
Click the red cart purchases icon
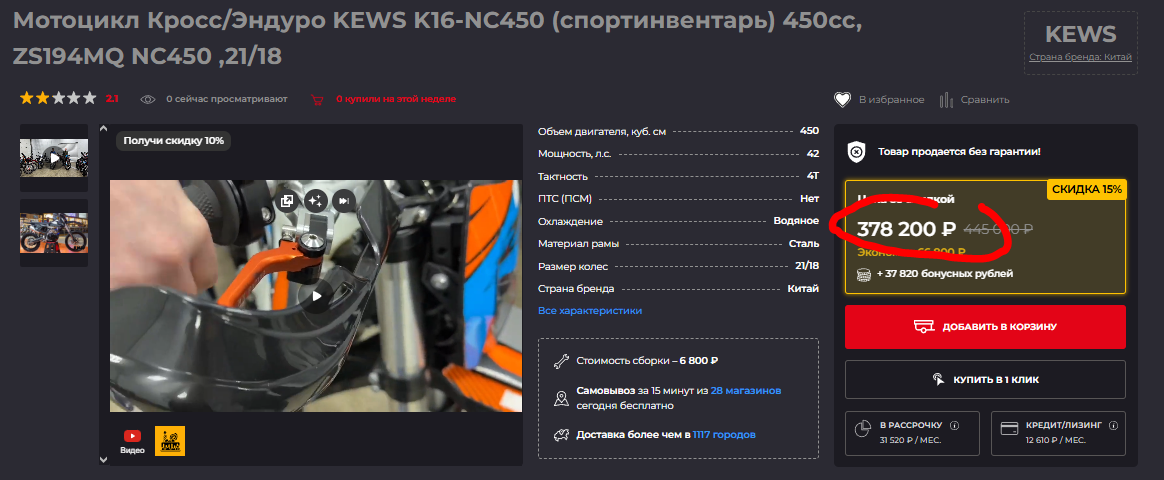point(317,99)
